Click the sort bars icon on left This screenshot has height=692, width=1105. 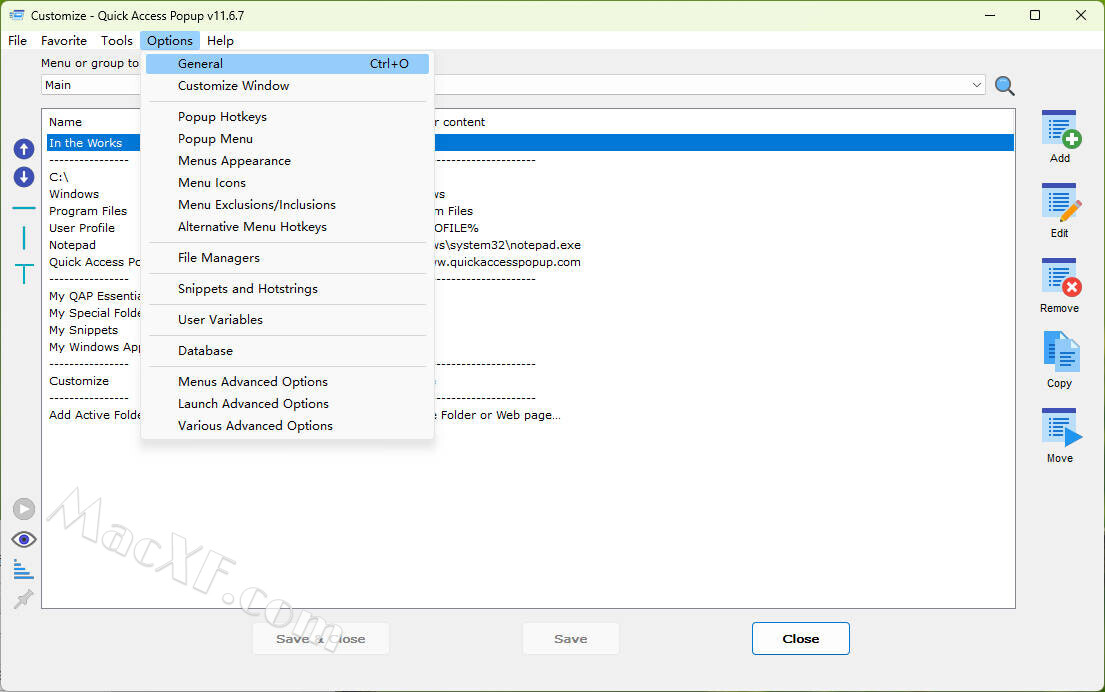pyautogui.click(x=24, y=570)
